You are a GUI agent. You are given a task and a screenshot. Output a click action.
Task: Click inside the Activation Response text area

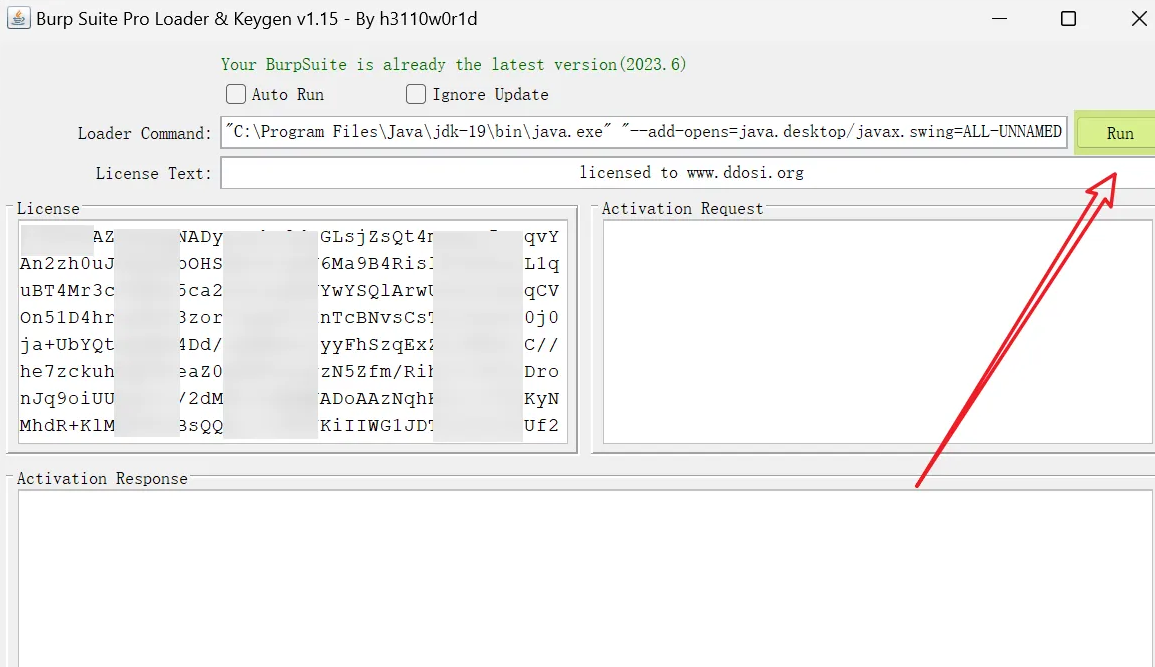pyautogui.click(x=586, y=579)
